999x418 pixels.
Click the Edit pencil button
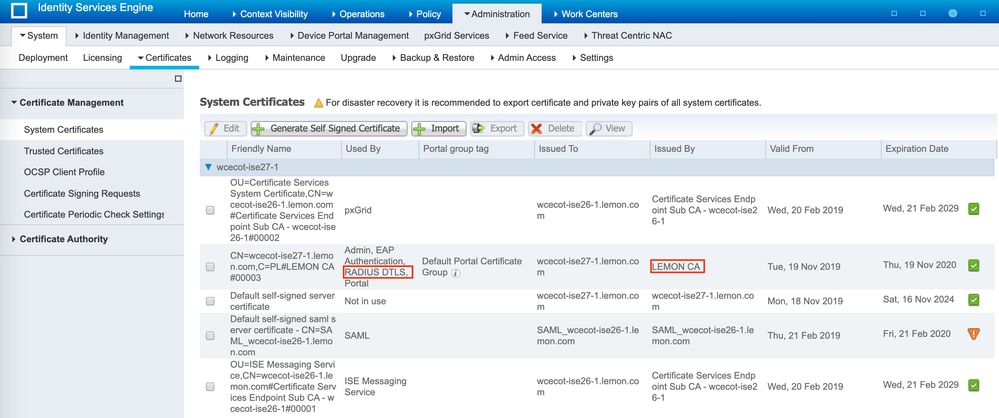225,129
